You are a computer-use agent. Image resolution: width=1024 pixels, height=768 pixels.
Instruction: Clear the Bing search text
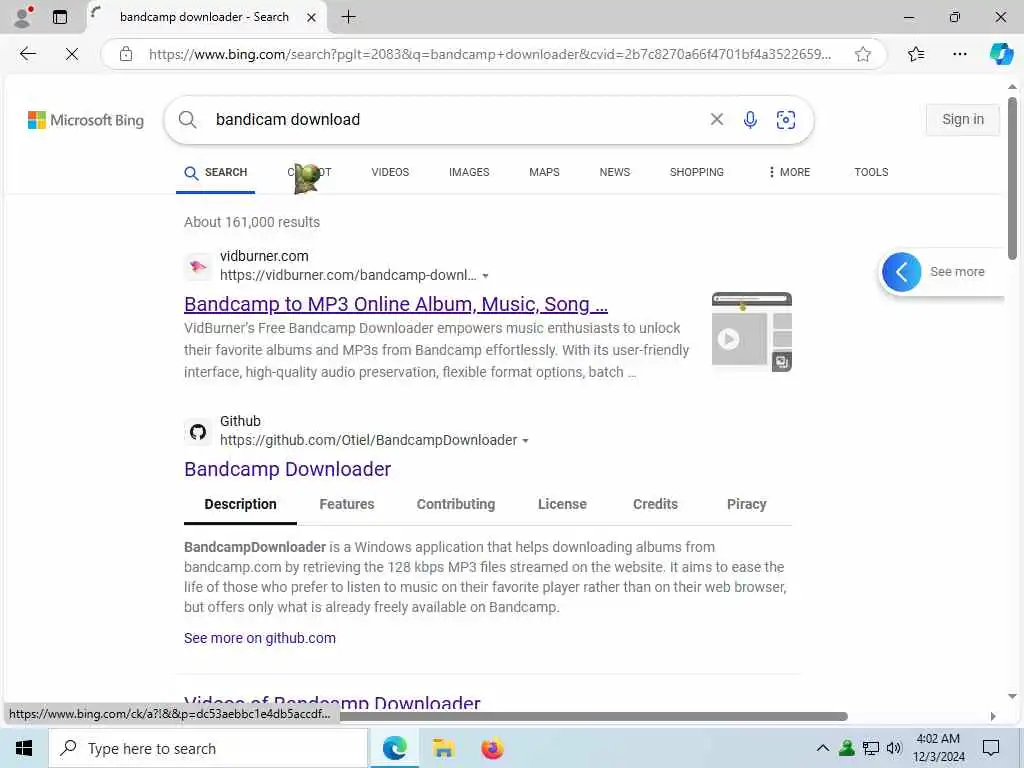pos(716,119)
